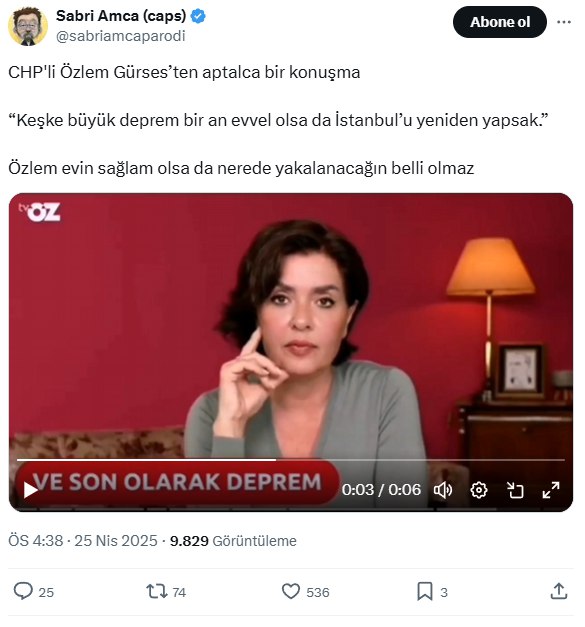This screenshot has height=627, width=585.
Task: Click the blue verified badge
Action: point(198,16)
